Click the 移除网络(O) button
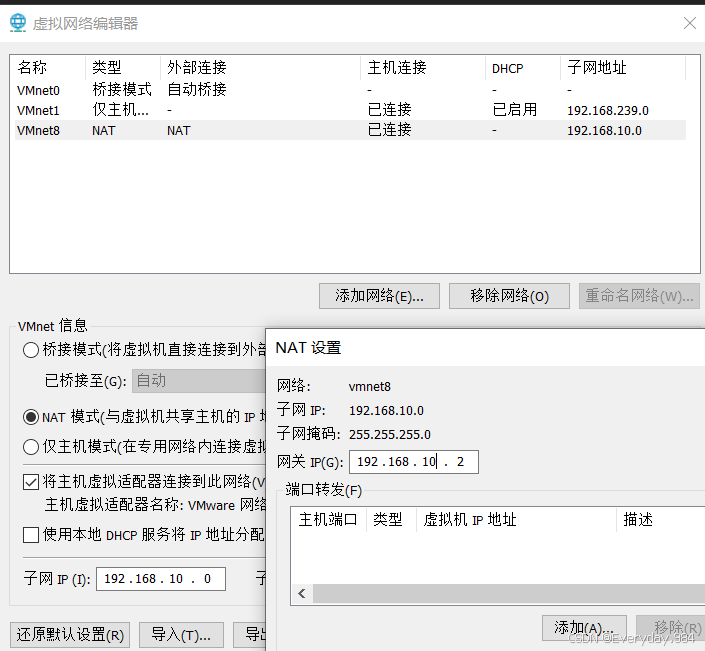Image resolution: width=705 pixels, height=651 pixels. (x=509, y=296)
